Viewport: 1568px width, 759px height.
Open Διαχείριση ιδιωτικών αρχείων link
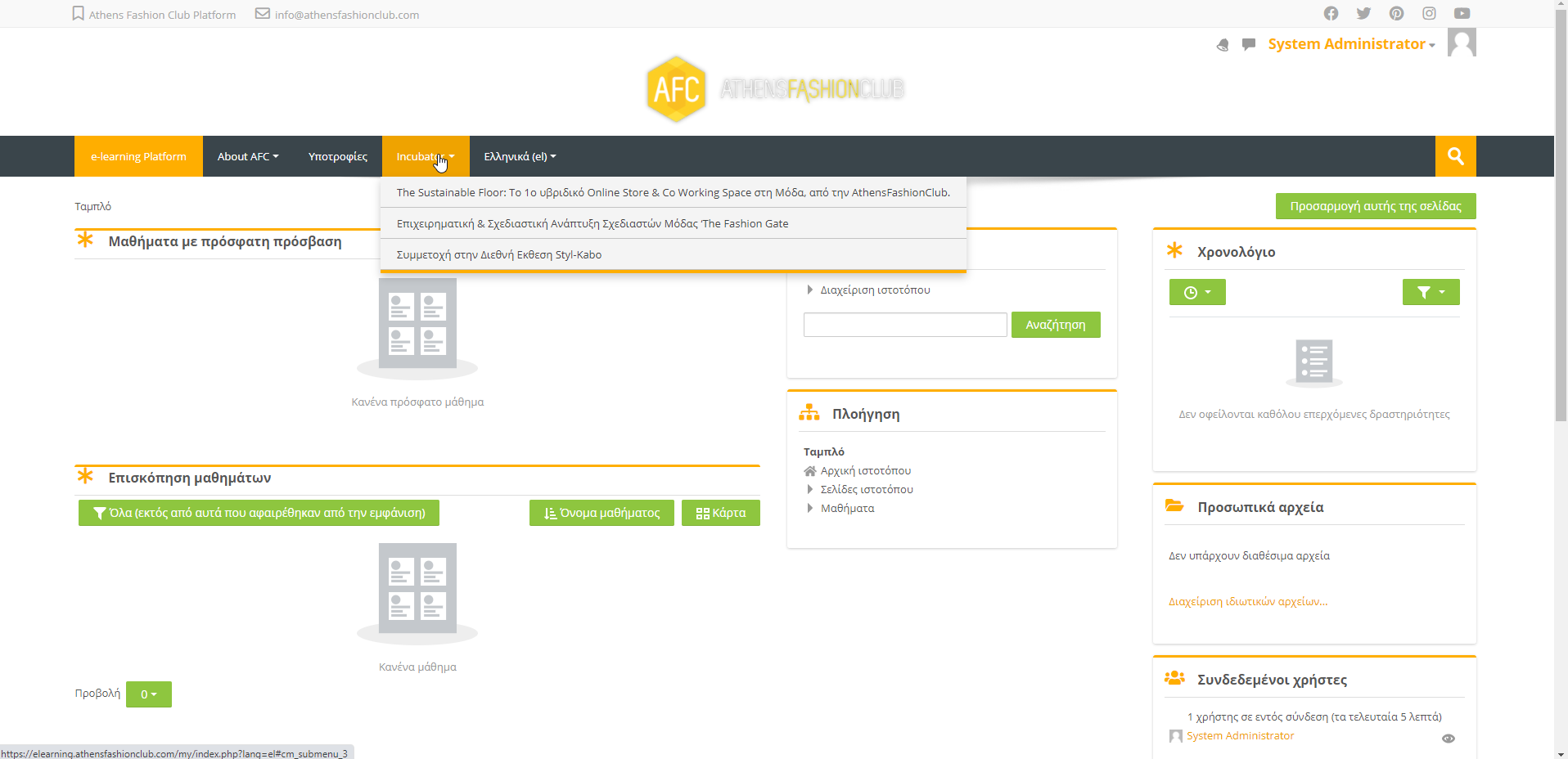pyautogui.click(x=1247, y=601)
